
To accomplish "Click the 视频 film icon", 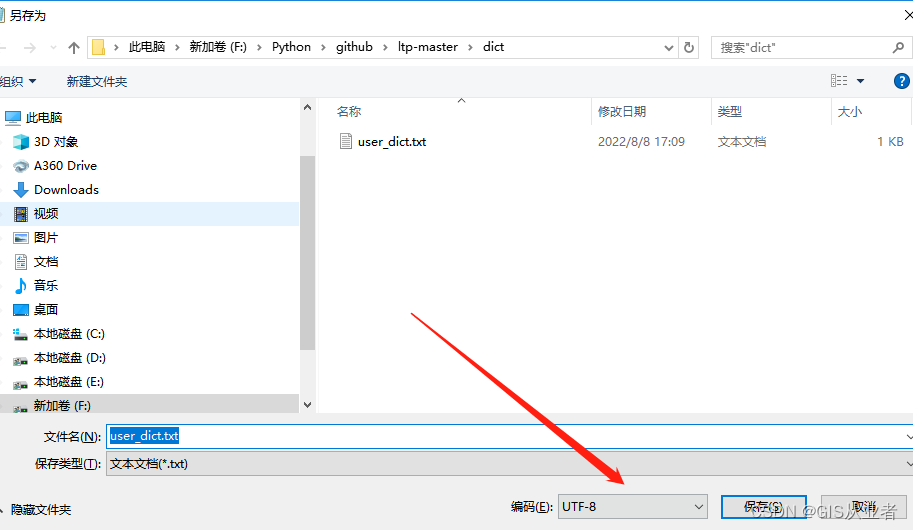I will [x=21, y=214].
